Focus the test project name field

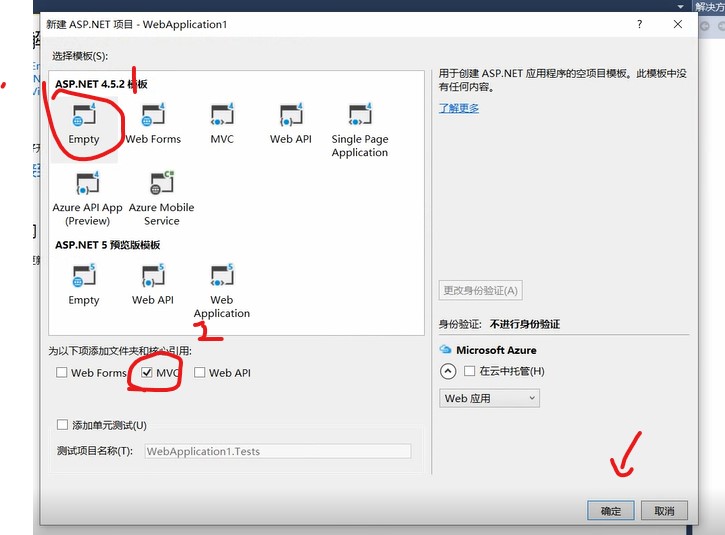(278, 451)
